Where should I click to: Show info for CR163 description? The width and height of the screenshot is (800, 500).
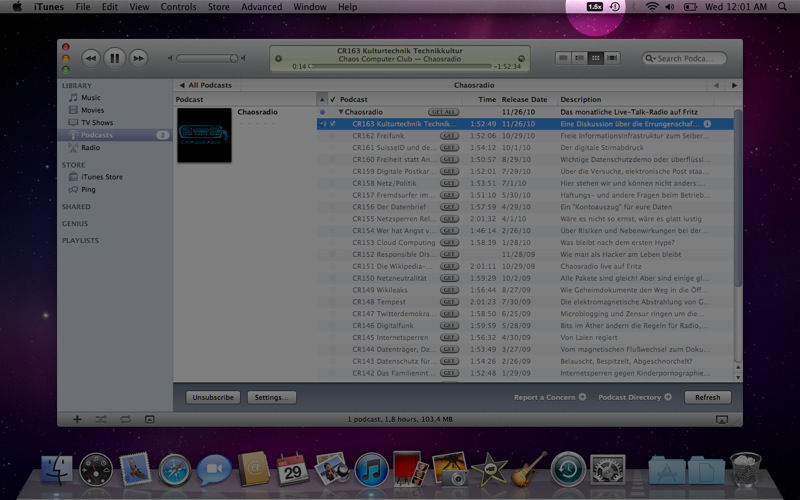click(707, 124)
